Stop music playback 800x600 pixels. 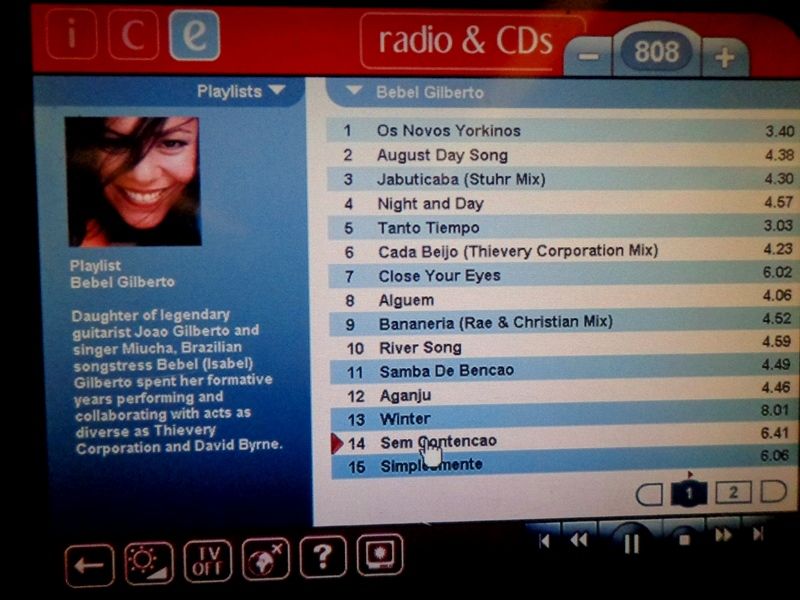coord(685,539)
